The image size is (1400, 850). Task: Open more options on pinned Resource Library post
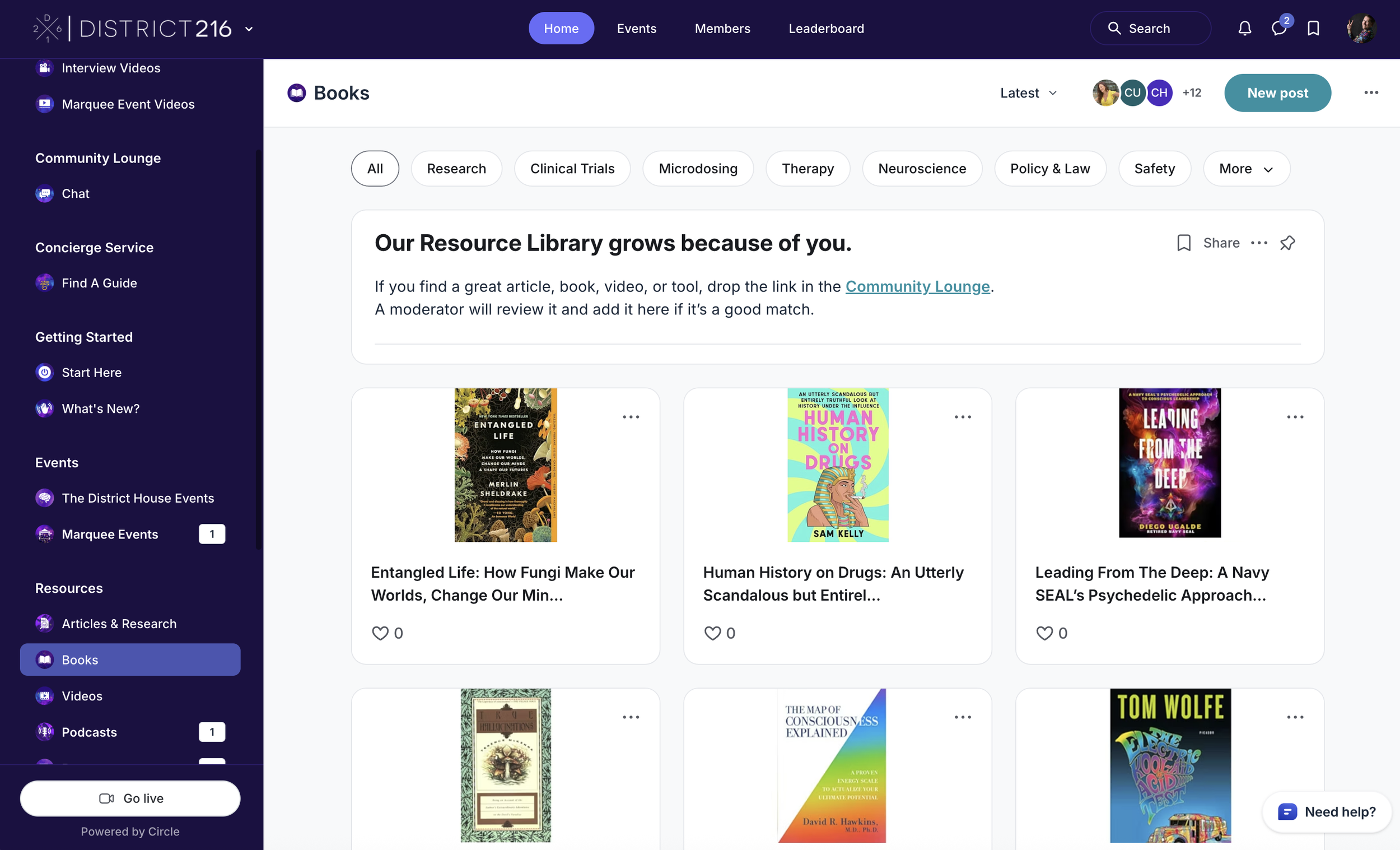coord(1258,243)
